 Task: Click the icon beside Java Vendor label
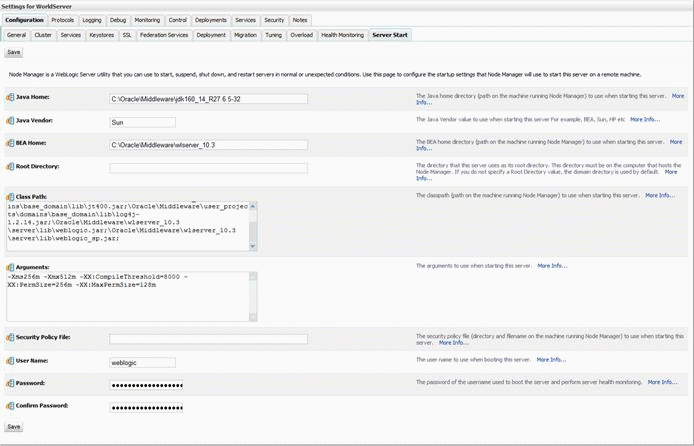point(10,120)
